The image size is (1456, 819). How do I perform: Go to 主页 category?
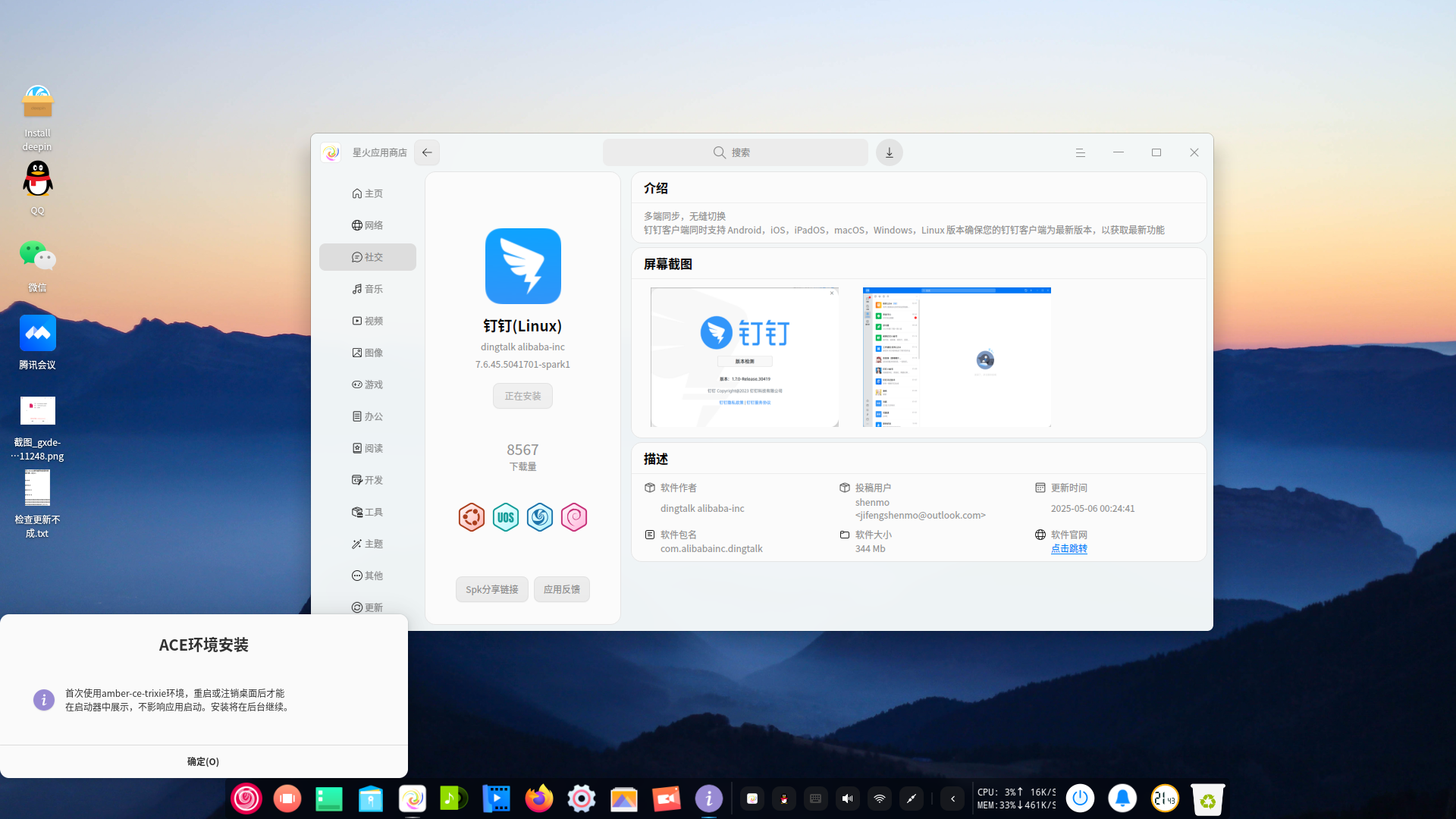coord(368,193)
